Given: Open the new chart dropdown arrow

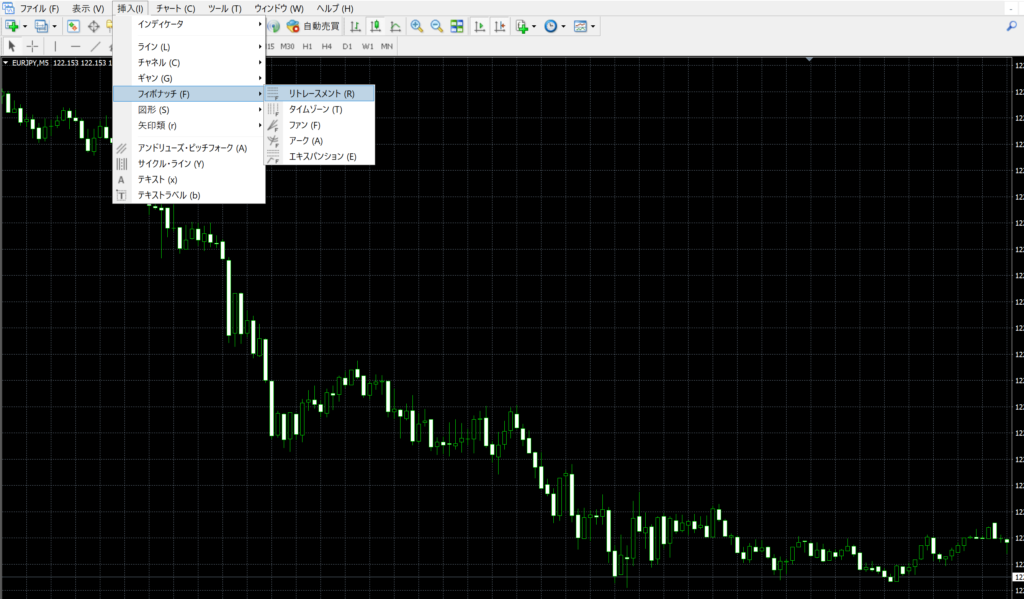Looking at the screenshot, I should pyautogui.click(x=25, y=27).
